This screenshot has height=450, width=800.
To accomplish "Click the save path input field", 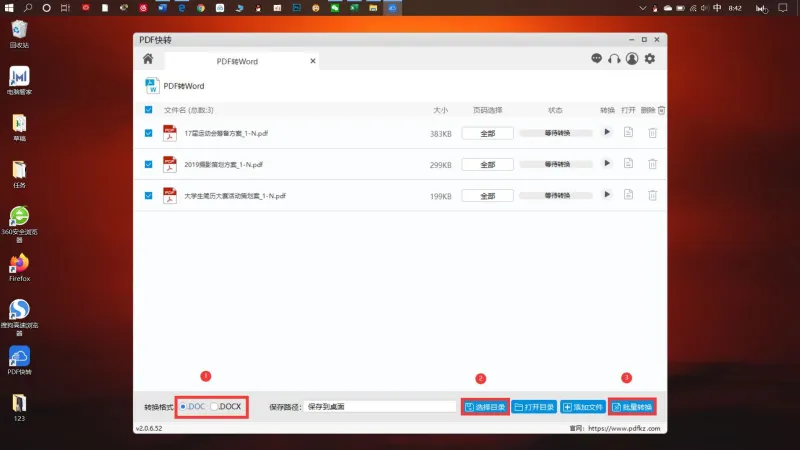I will click(380, 407).
